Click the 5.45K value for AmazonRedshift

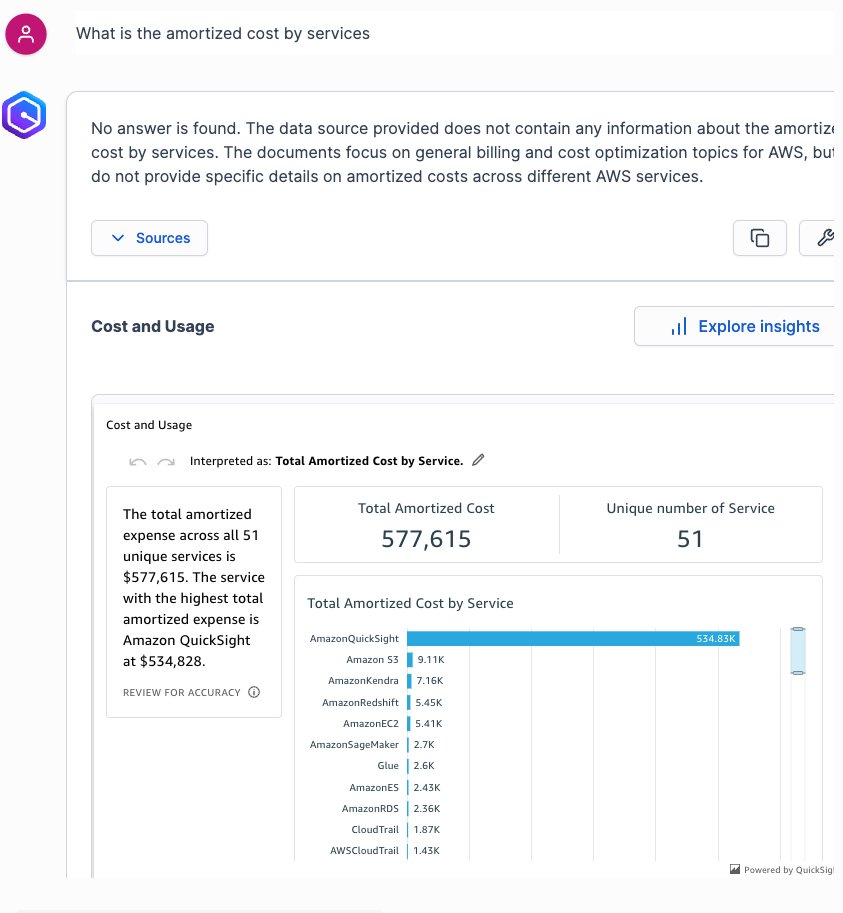(428, 703)
